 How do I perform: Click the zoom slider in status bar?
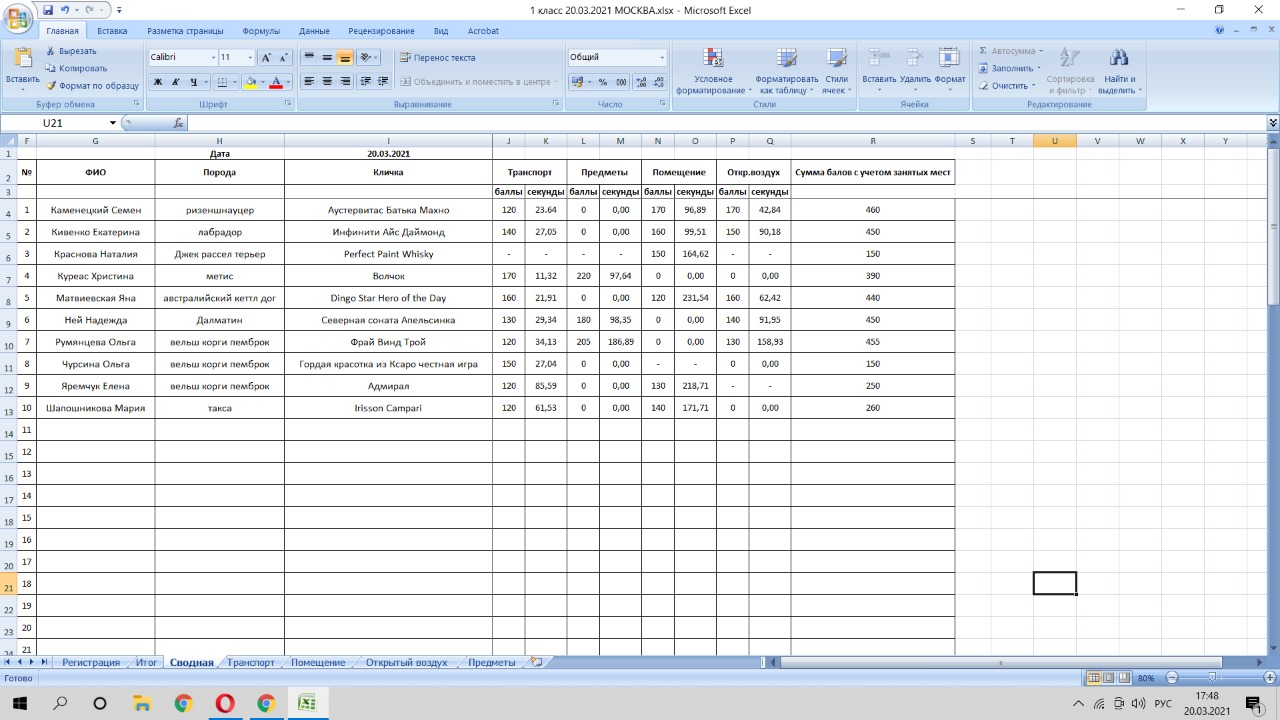coord(1213,677)
